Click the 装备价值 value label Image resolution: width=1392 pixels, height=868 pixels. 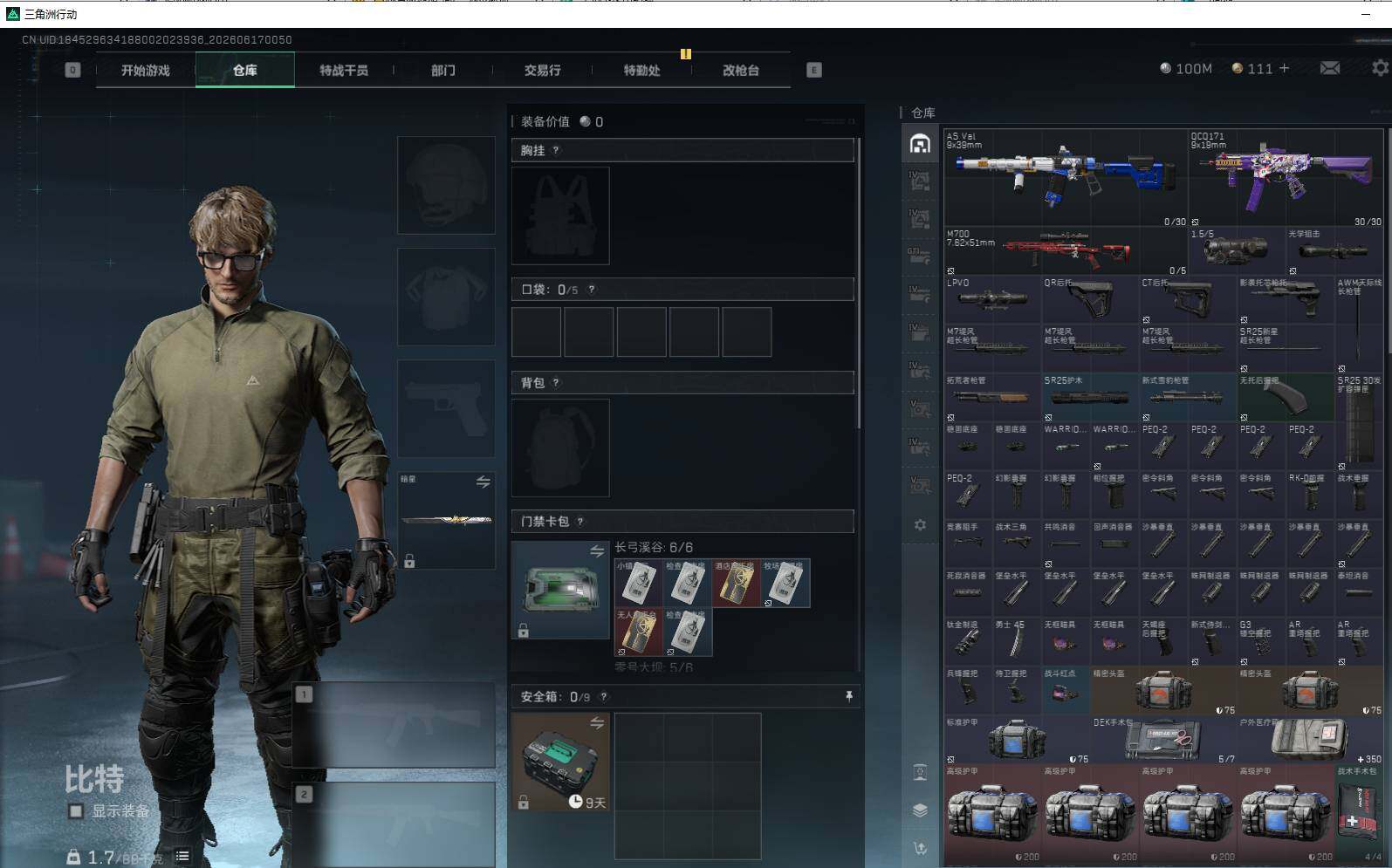pyautogui.click(x=545, y=121)
